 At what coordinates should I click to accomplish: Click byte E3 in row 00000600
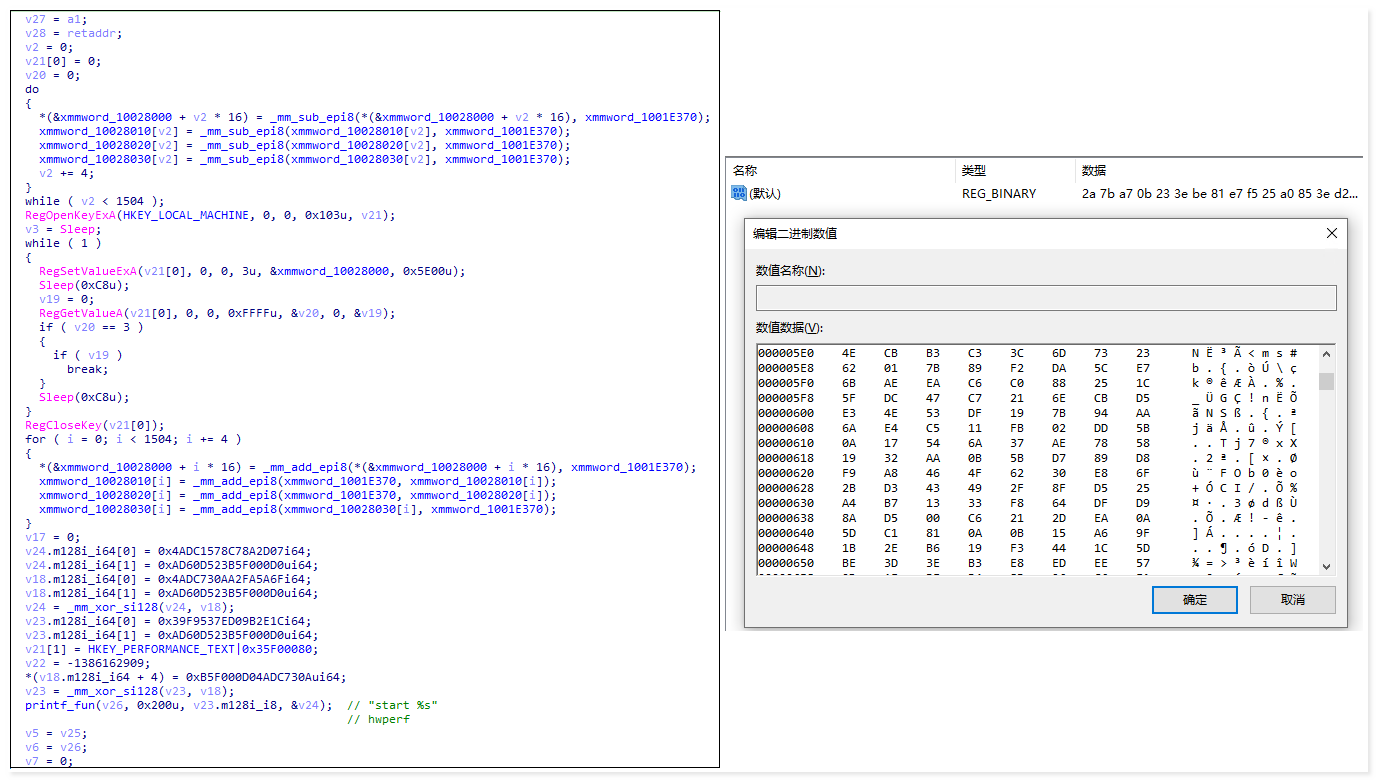849,411
